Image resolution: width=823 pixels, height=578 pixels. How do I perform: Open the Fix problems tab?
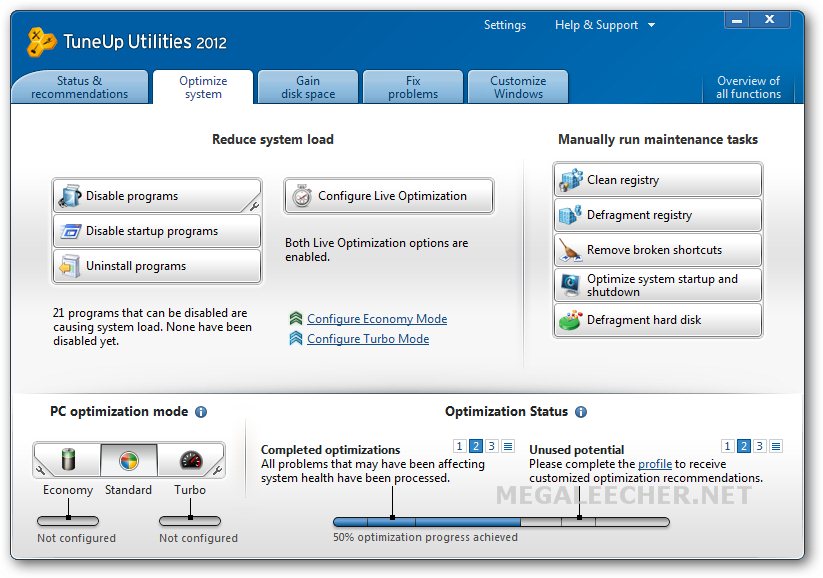point(413,87)
